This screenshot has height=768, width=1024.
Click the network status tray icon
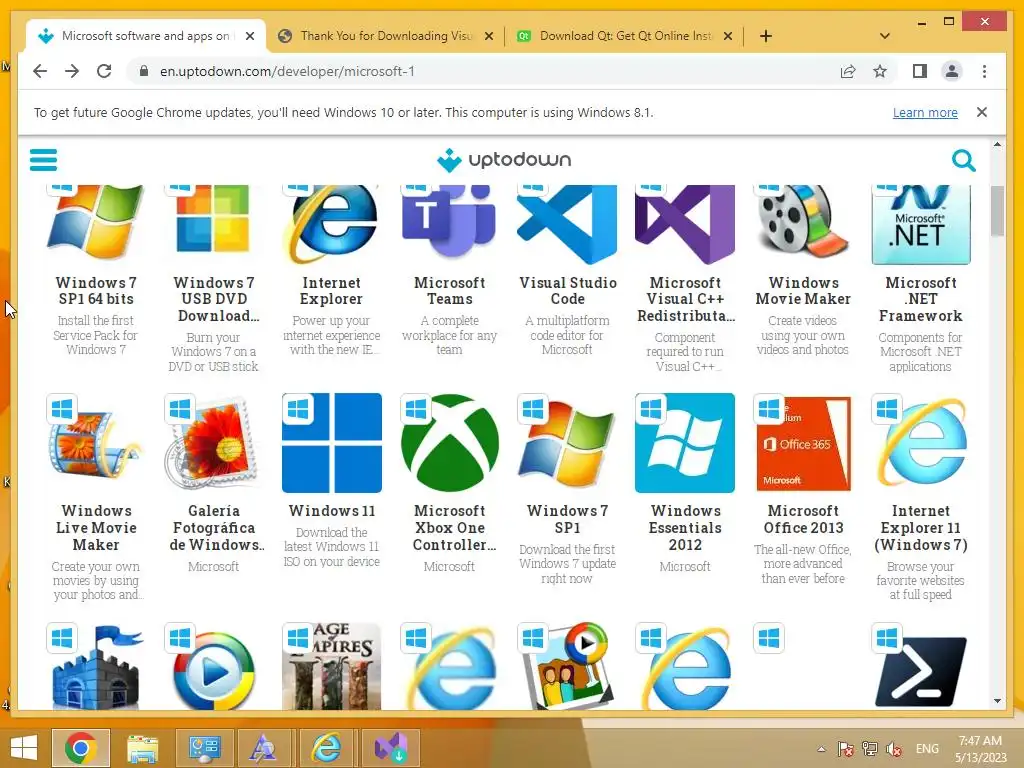click(x=870, y=749)
